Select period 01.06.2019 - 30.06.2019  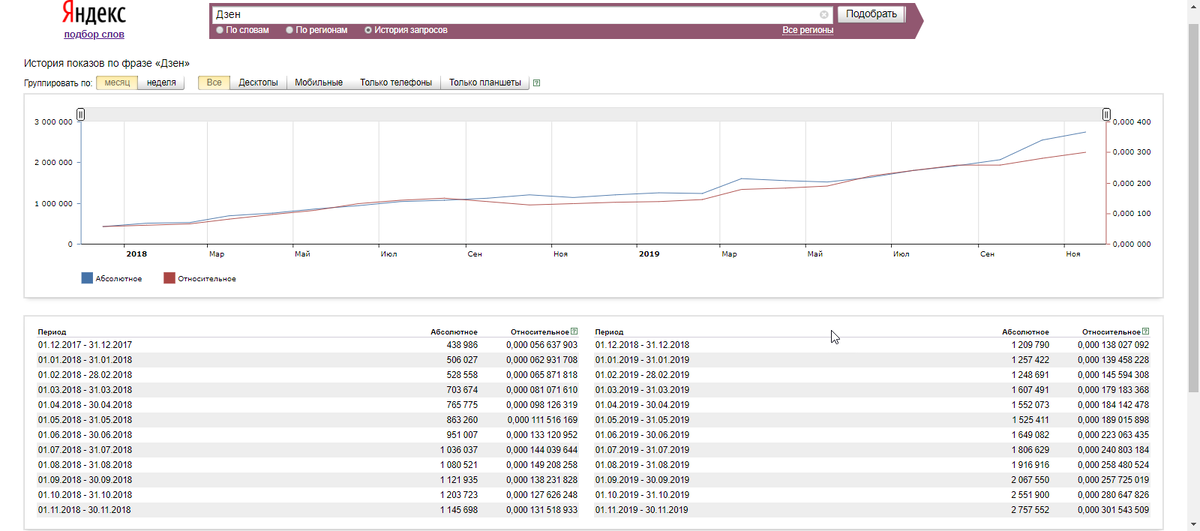coord(642,434)
